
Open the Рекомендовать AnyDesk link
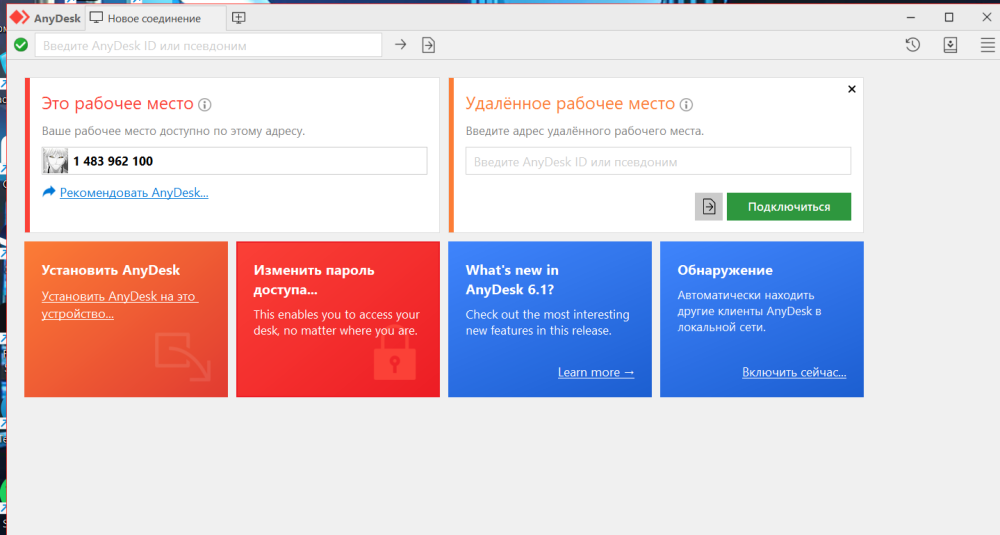tap(134, 193)
